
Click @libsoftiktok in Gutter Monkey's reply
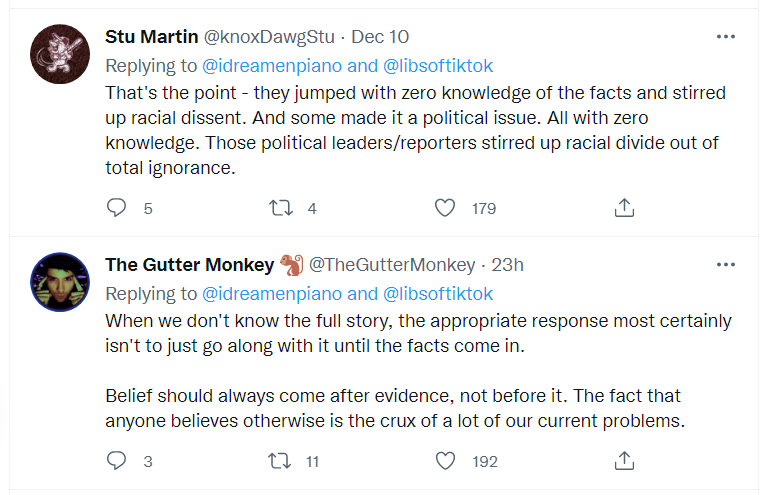[437, 294]
